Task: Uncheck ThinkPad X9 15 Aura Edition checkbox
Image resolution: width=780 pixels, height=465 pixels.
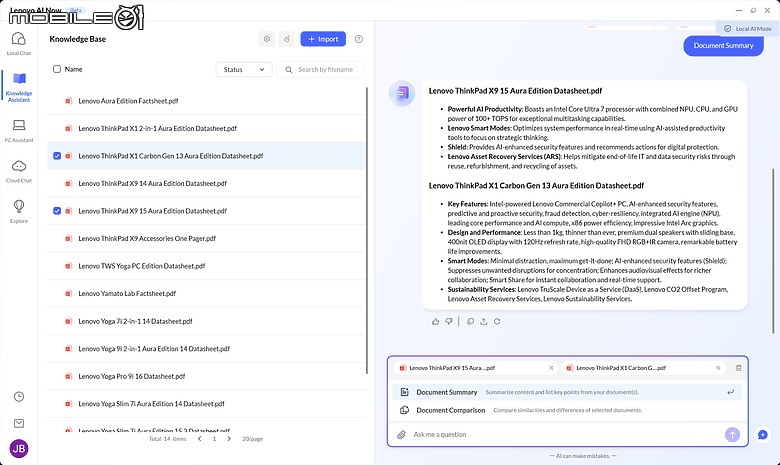Action: (x=57, y=211)
